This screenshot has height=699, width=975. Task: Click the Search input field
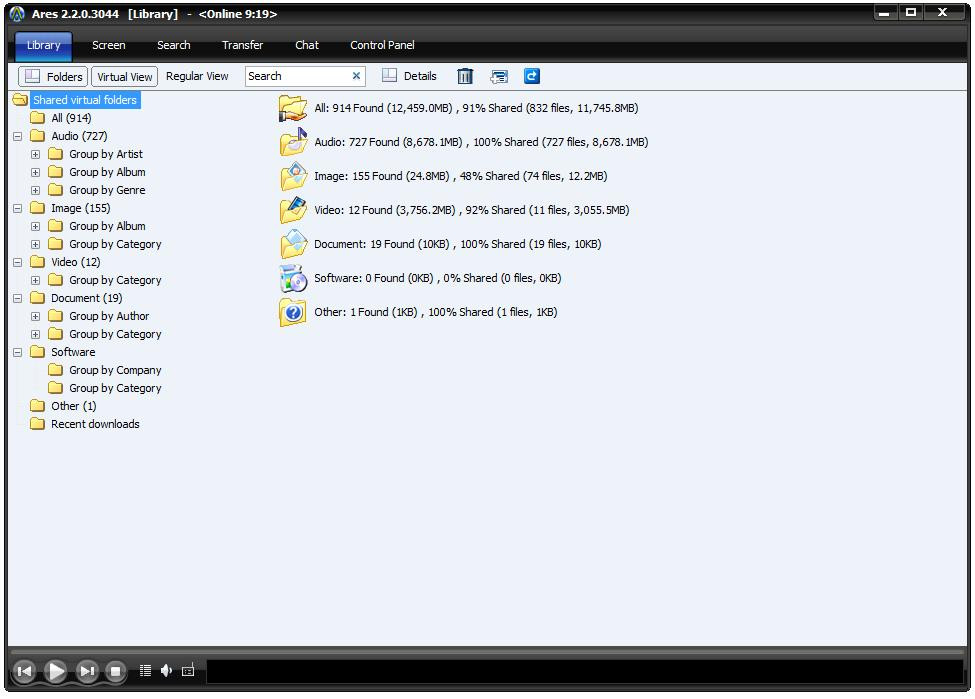[x=296, y=76]
